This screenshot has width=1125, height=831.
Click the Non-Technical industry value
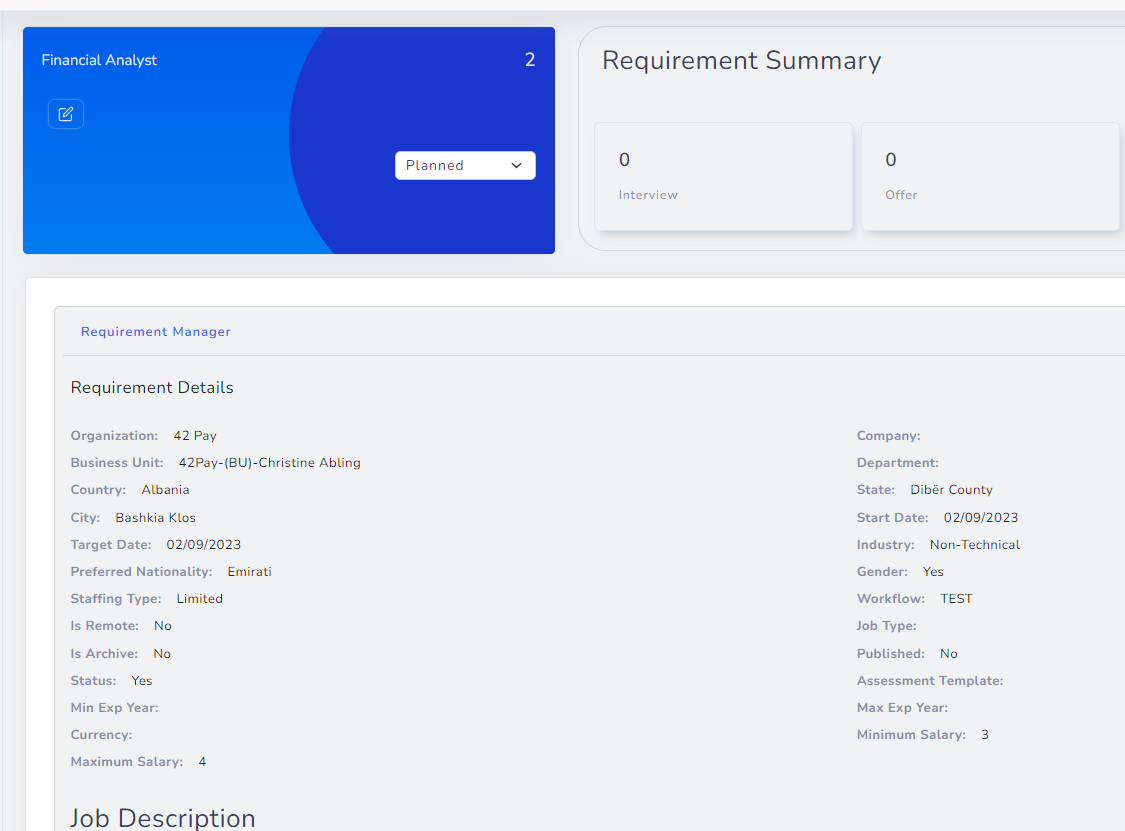(976, 544)
